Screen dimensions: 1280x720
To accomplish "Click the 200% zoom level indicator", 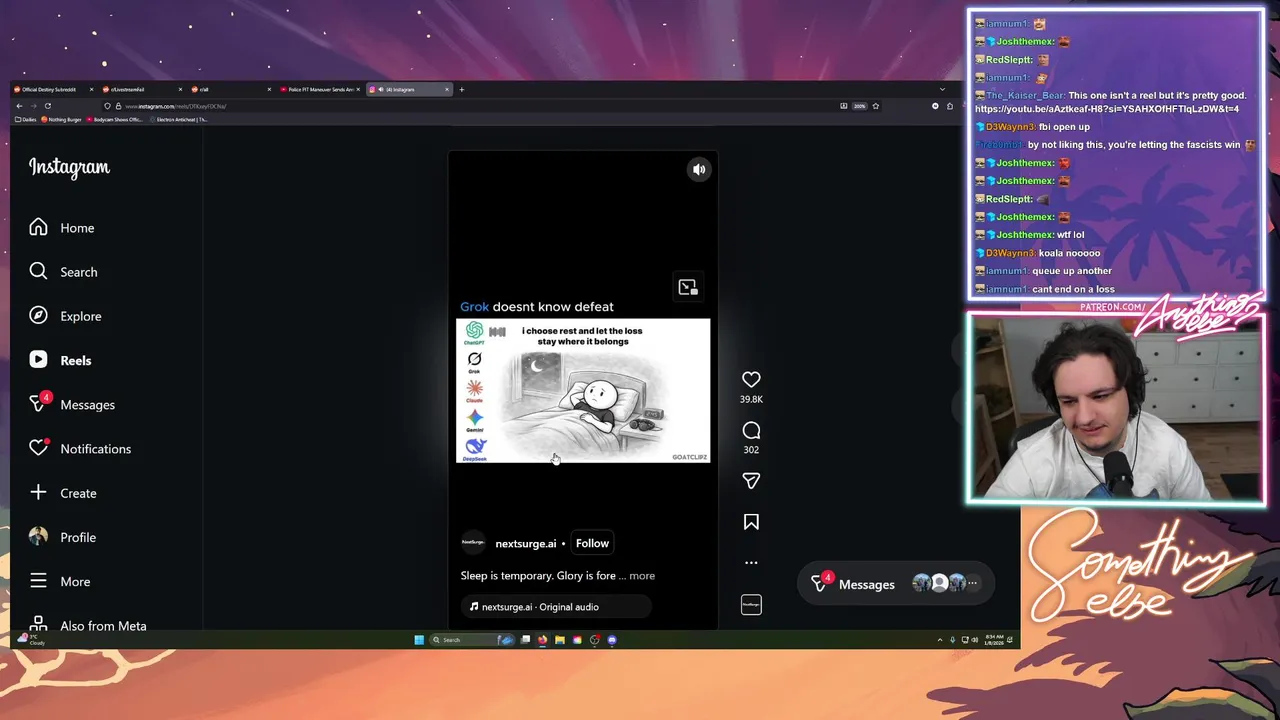I will (x=859, y=106).
